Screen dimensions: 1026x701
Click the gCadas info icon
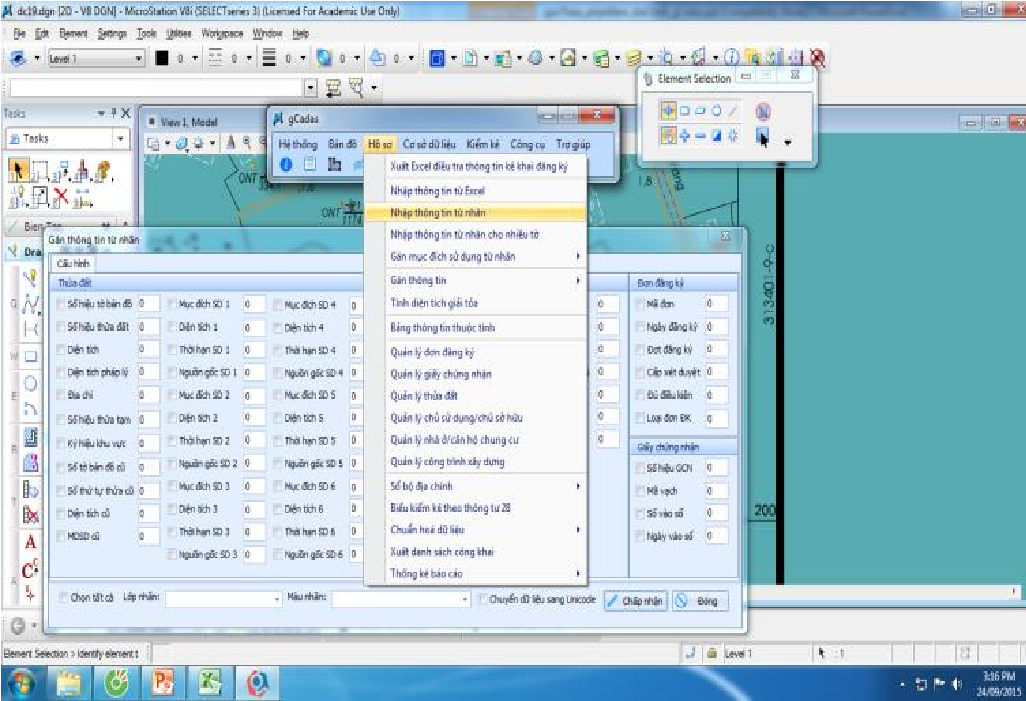(x=285, y=165)
